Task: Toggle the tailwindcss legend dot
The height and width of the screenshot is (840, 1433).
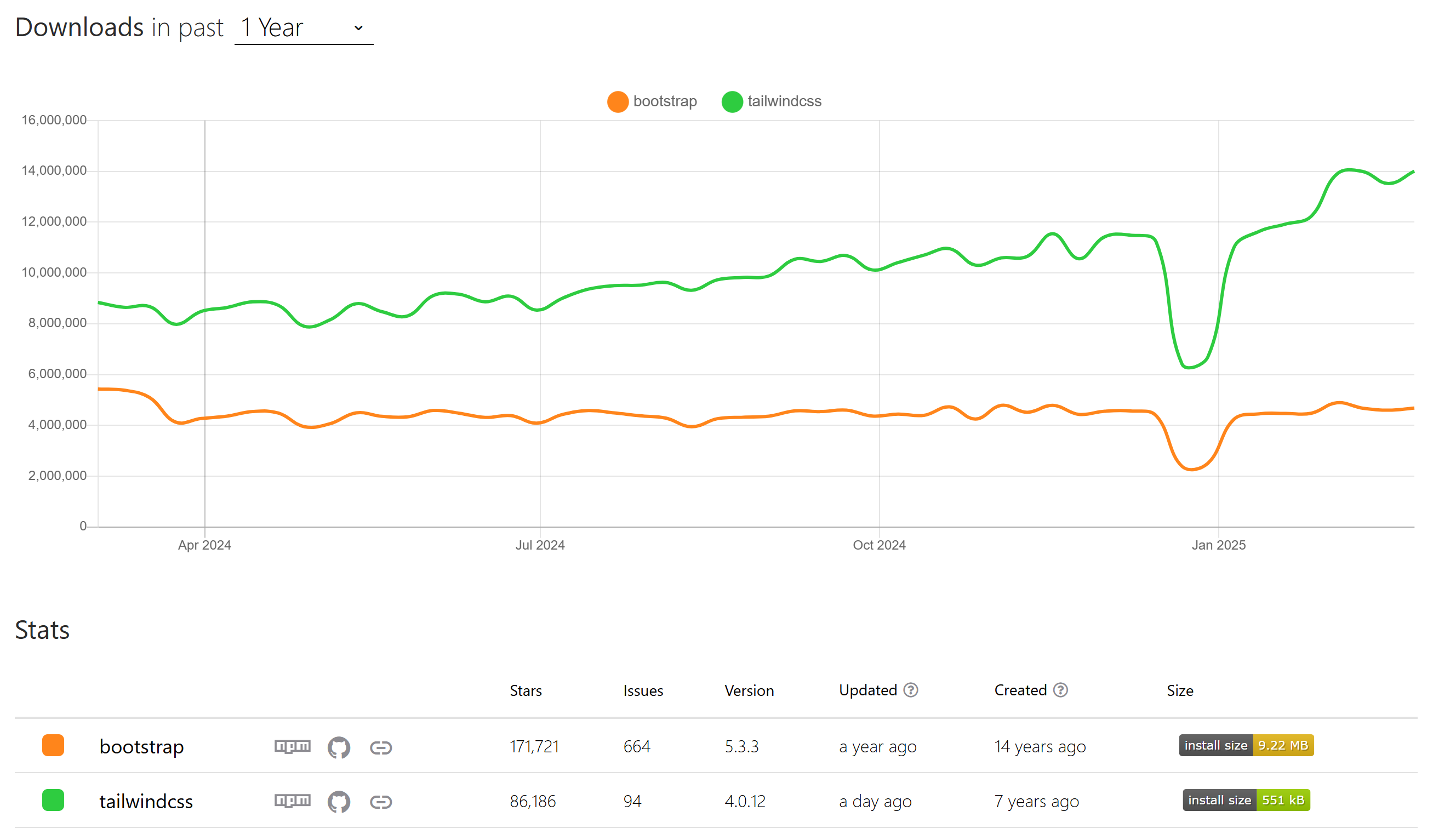Action: (732, 102)
